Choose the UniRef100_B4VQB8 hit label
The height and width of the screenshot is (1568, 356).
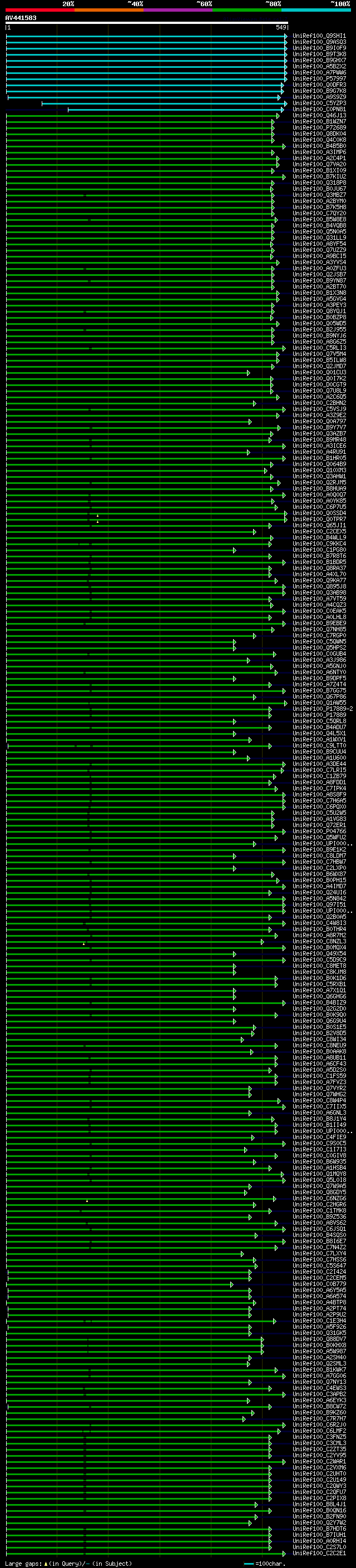(x=319, y=226)
